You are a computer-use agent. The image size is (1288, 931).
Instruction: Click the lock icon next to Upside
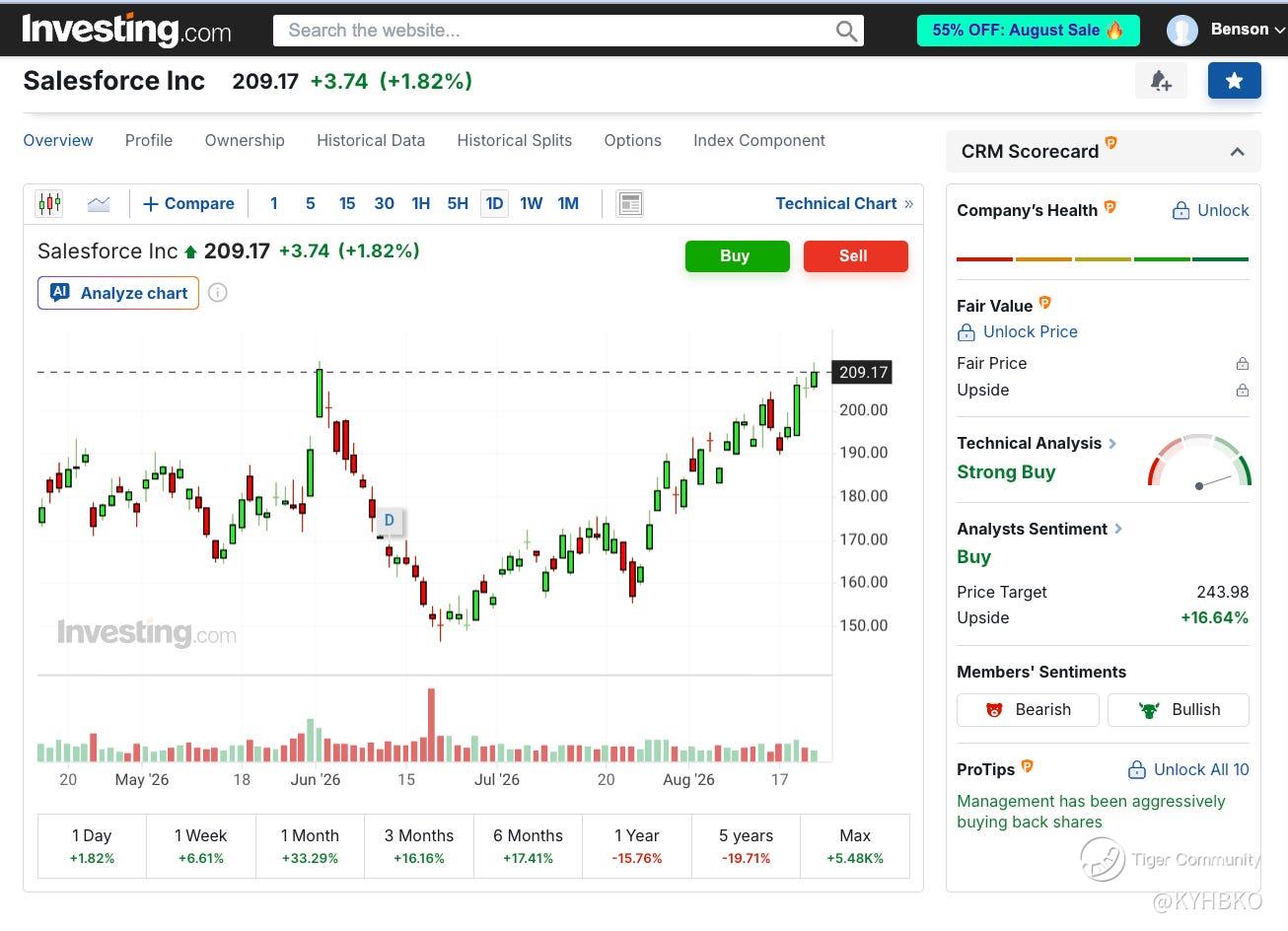pyautogui.click(x=1243, y=391)
